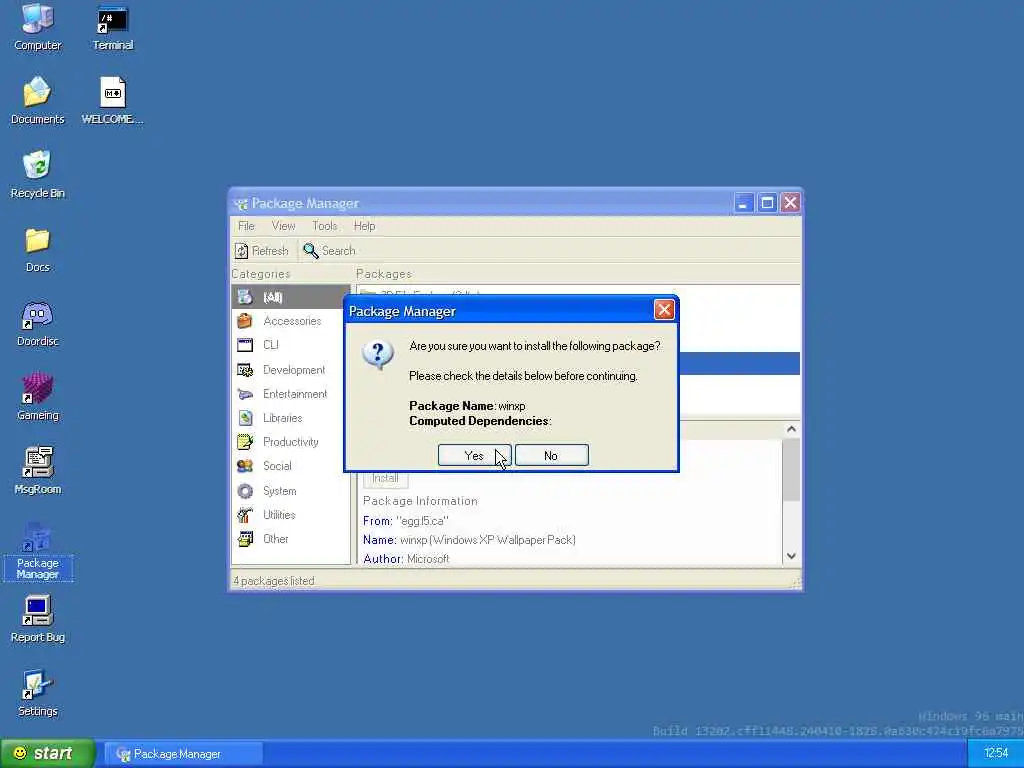
Task: Click the details pane scroll down arrow
Action: click(791, 556)
